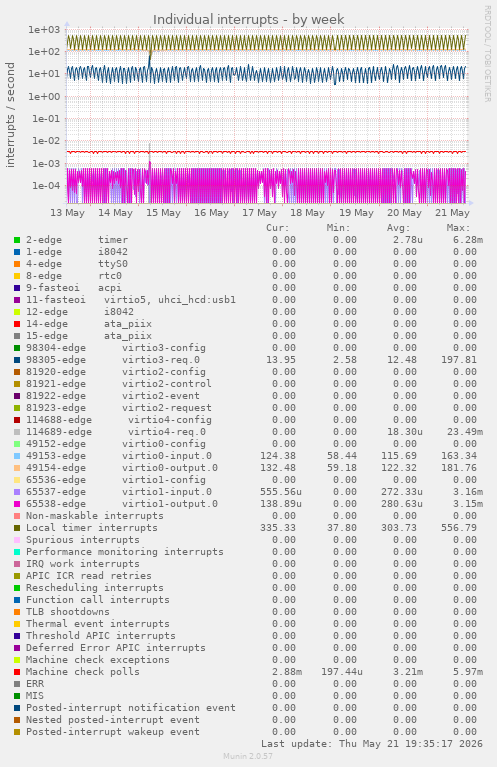Click the 'Individual interrupts - by week' title
The width and height of the screenshot is (497, 767).
pyautogui.click(x=248, y=19)
